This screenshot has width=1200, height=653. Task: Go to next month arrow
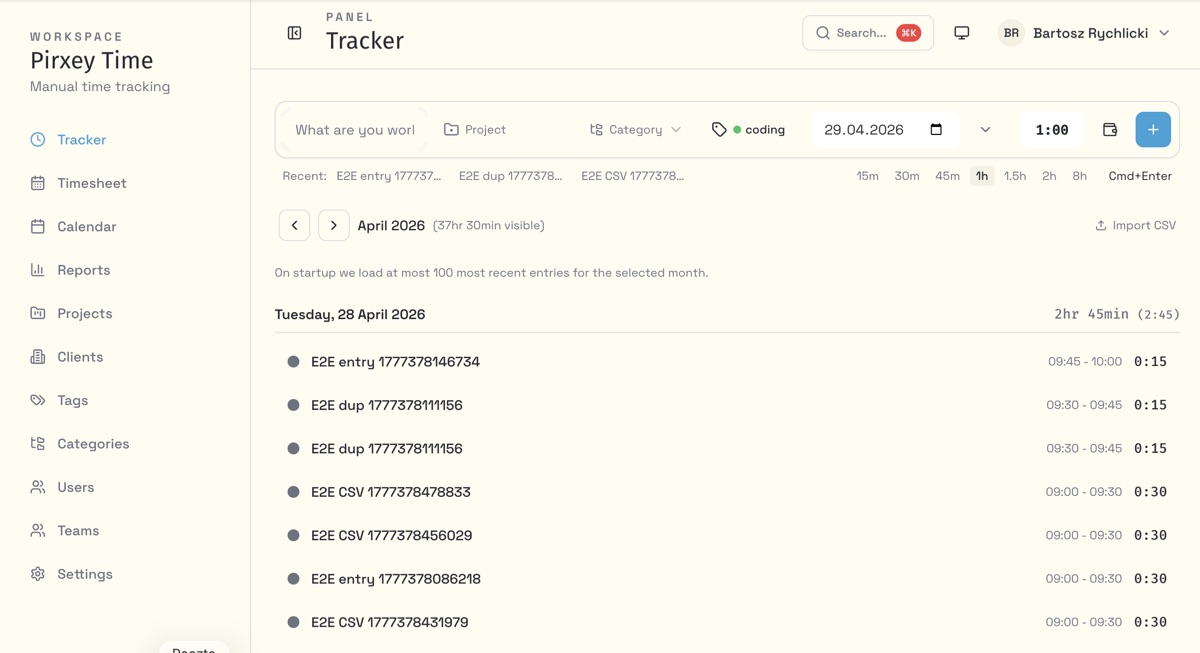(x=333, y=226)
